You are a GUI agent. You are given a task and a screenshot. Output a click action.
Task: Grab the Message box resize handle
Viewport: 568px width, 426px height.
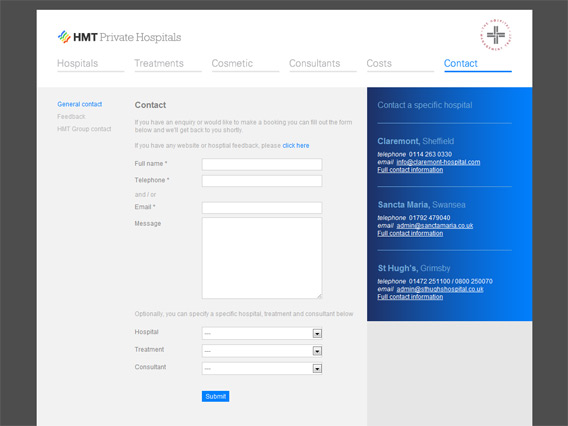pos(319,296)
